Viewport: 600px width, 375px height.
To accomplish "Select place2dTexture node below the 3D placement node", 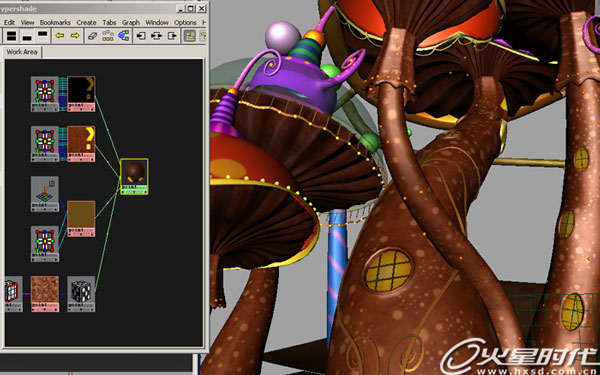I will coord(45,244).
